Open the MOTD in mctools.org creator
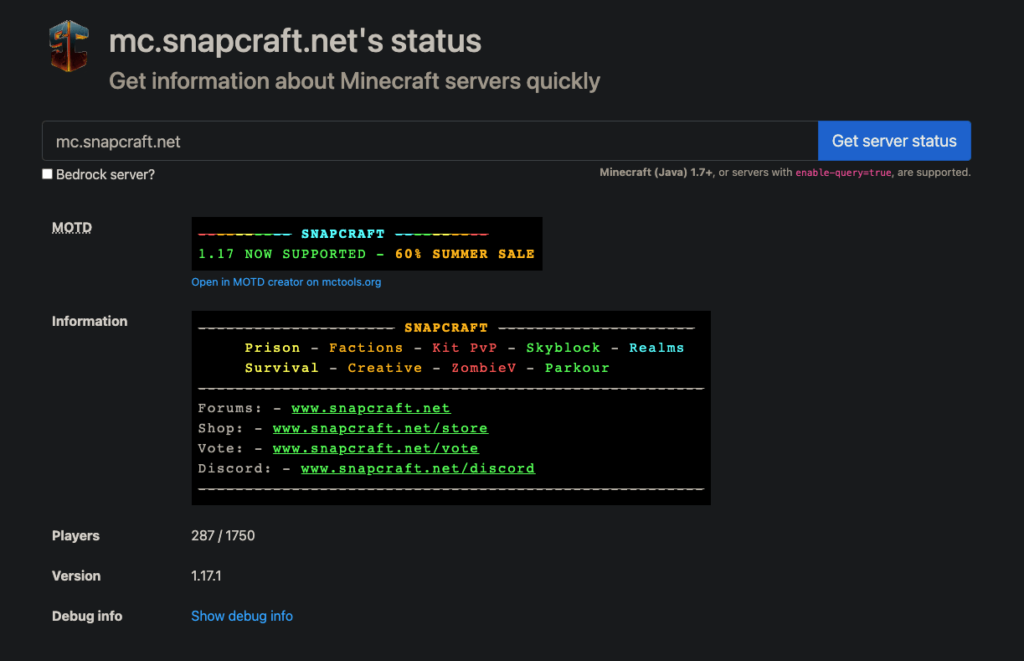 pyautogui.click(x=286, y=282)
